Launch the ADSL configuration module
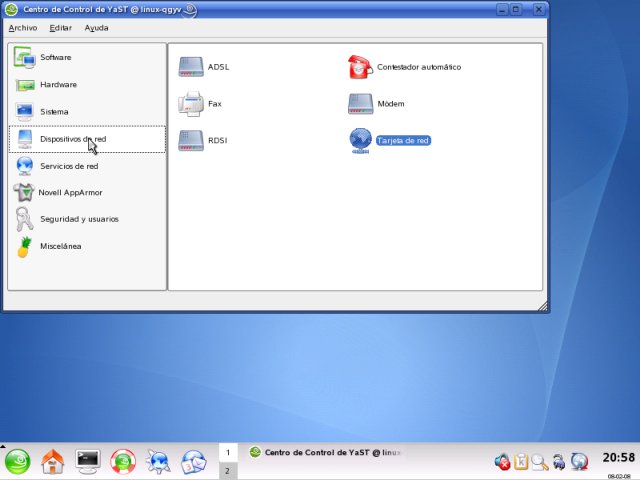 coord(204,67)
